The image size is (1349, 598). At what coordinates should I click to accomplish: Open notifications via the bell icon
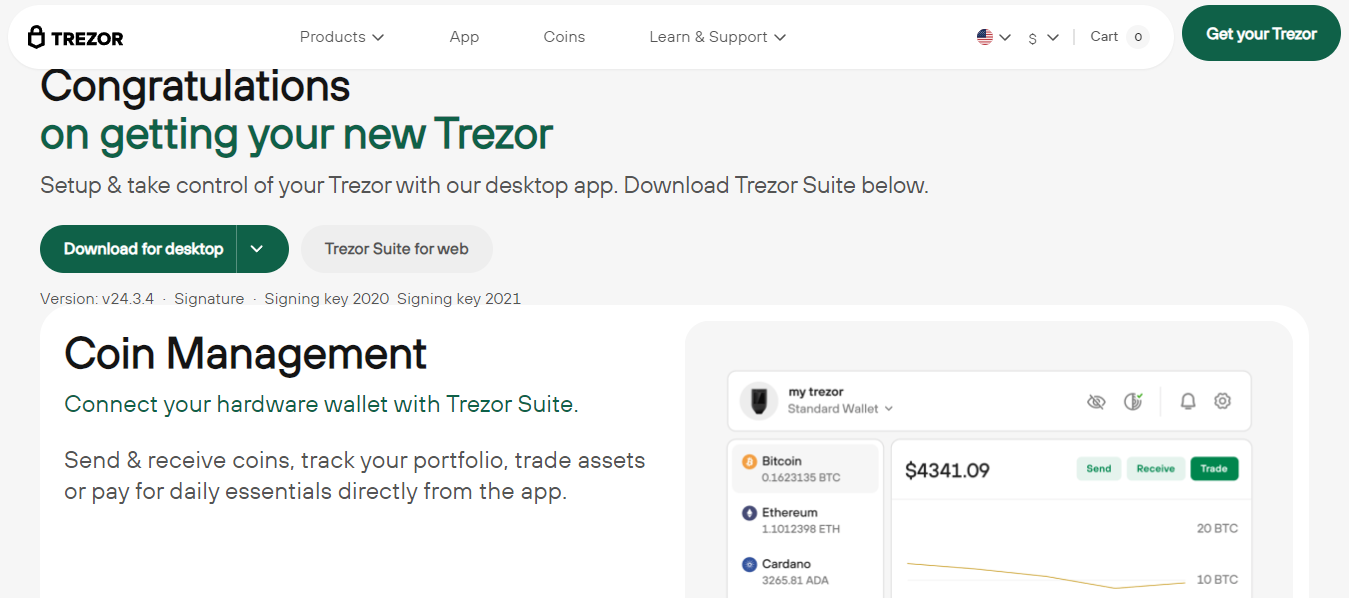coord(1187,401)
